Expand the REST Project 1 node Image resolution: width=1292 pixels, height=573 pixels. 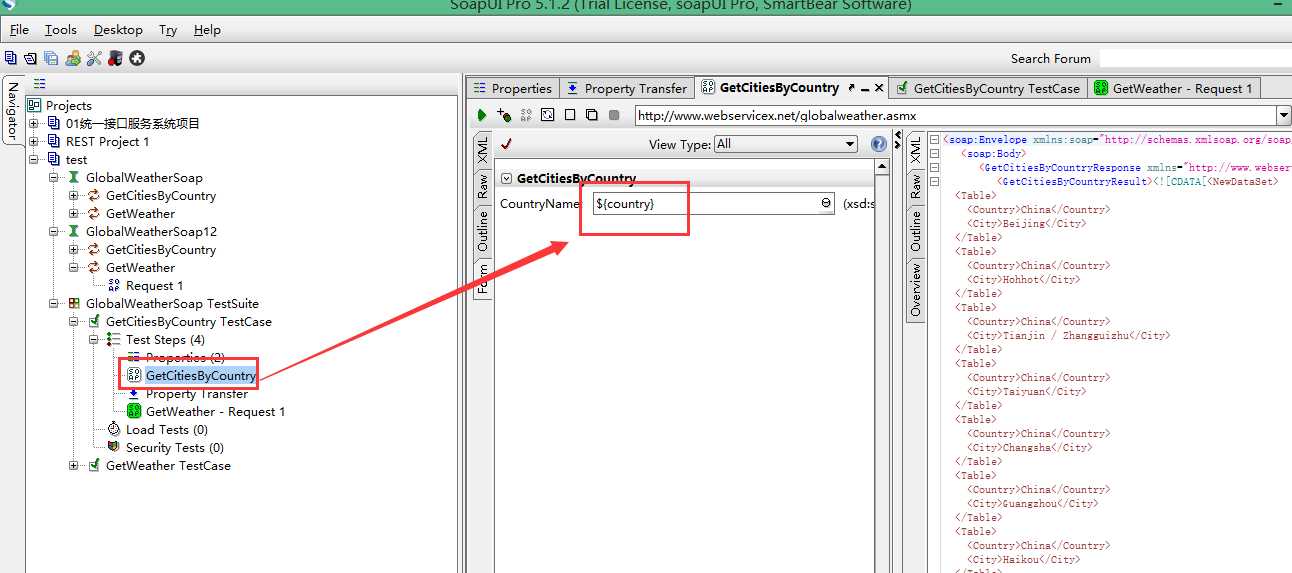(x=33, y=141)
